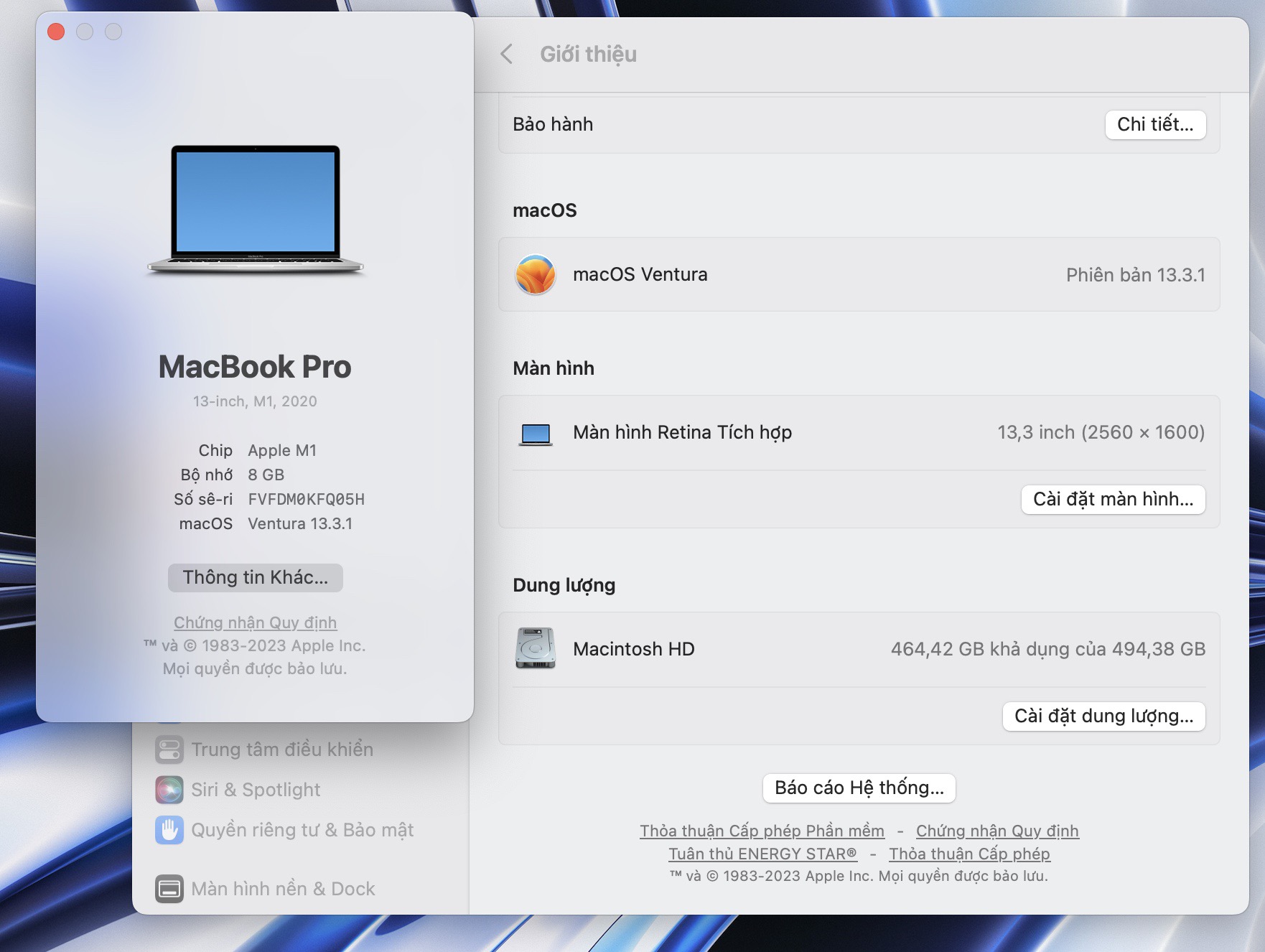Click serial number FVFDM0KFQ05H
Screen dimensions: 1265x952
(x=306, y=499)
